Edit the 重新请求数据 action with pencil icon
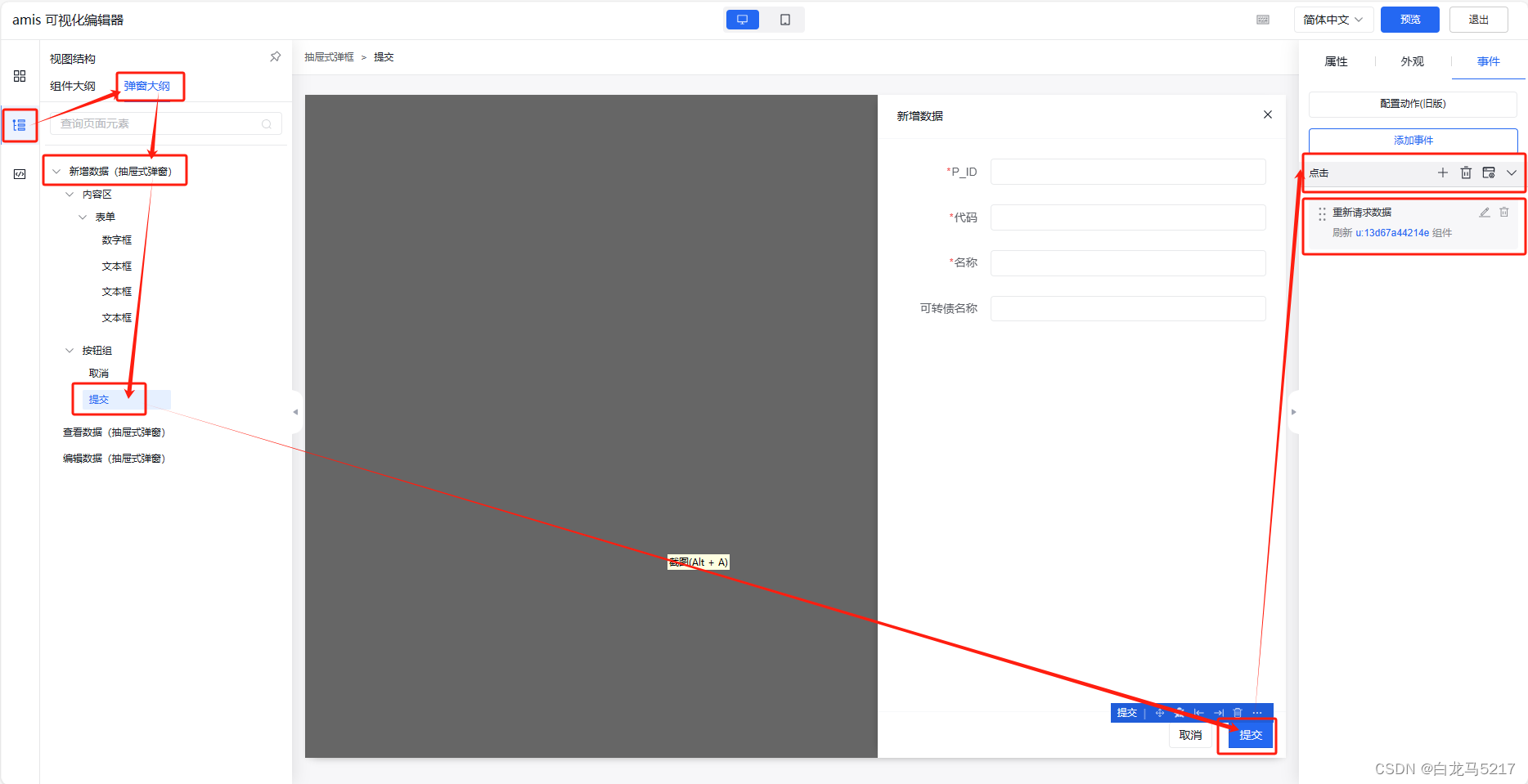The height and width of the screenshot is (784, 1528). pyautogui.click(x=1485, y=212)
